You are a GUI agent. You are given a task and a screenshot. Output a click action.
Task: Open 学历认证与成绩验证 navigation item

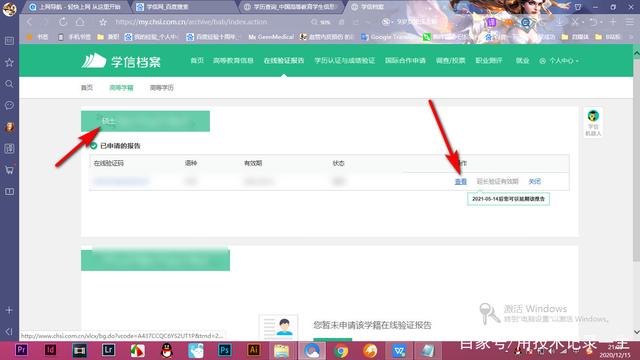point(344,60)
